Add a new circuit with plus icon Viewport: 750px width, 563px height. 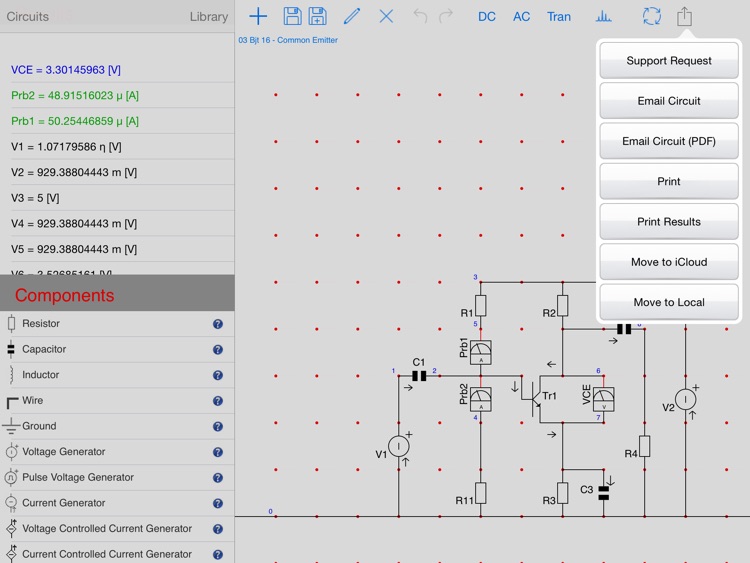(258, 16)
